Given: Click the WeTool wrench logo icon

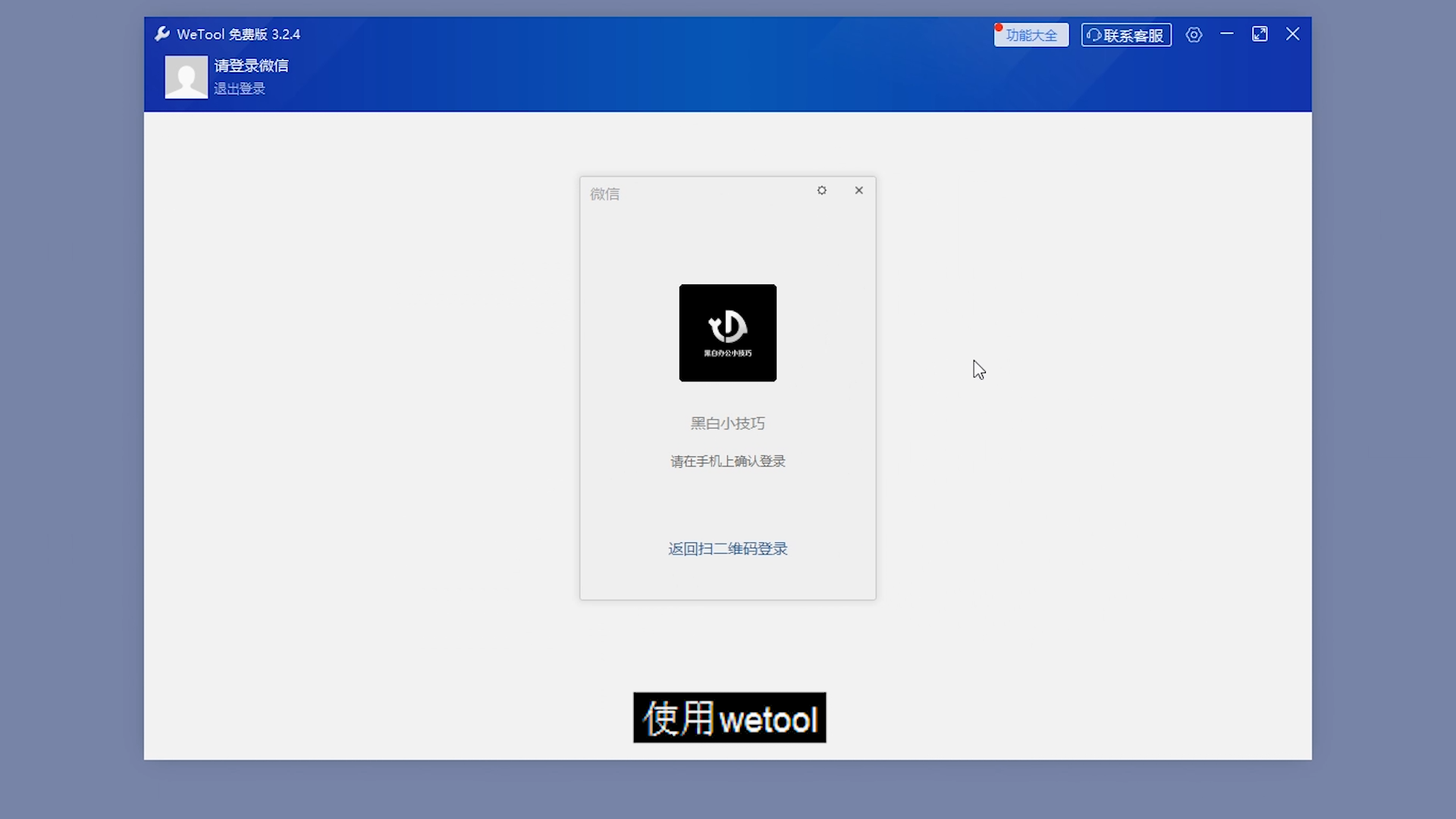Looking at the screenshot, I should [x=163, y=33].
